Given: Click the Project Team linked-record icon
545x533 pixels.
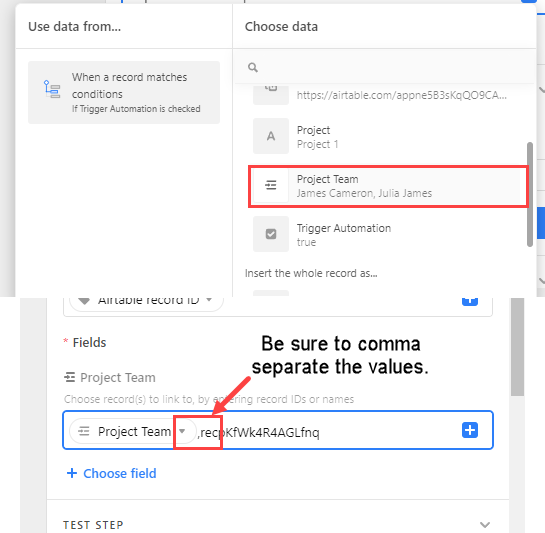Looking at the screenshot, I should 271,185.
